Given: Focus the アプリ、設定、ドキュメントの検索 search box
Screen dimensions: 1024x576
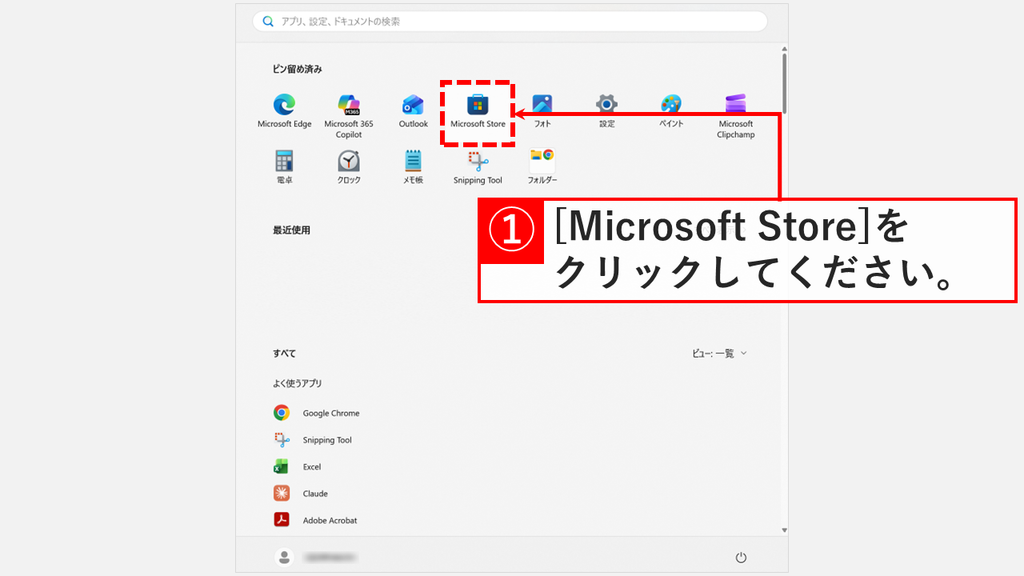Looking at the screenshot, I should tap(509, 22).
